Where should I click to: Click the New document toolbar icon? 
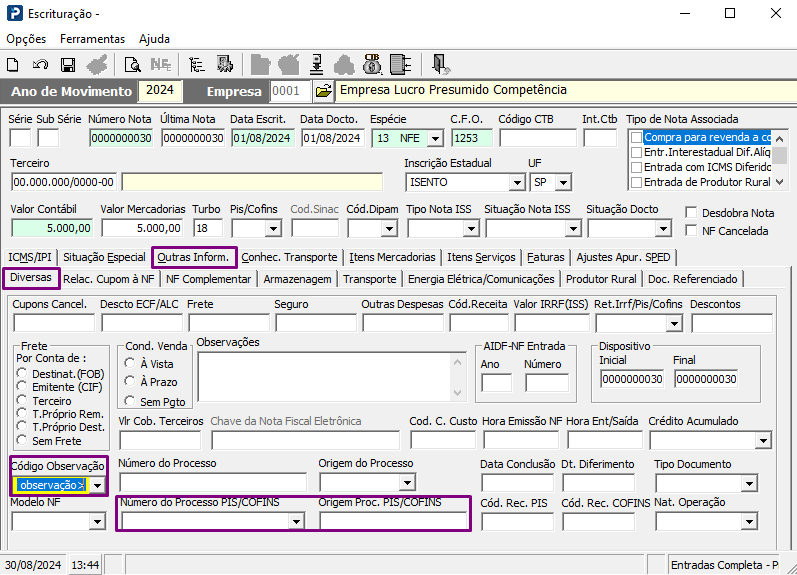point(13,65)
